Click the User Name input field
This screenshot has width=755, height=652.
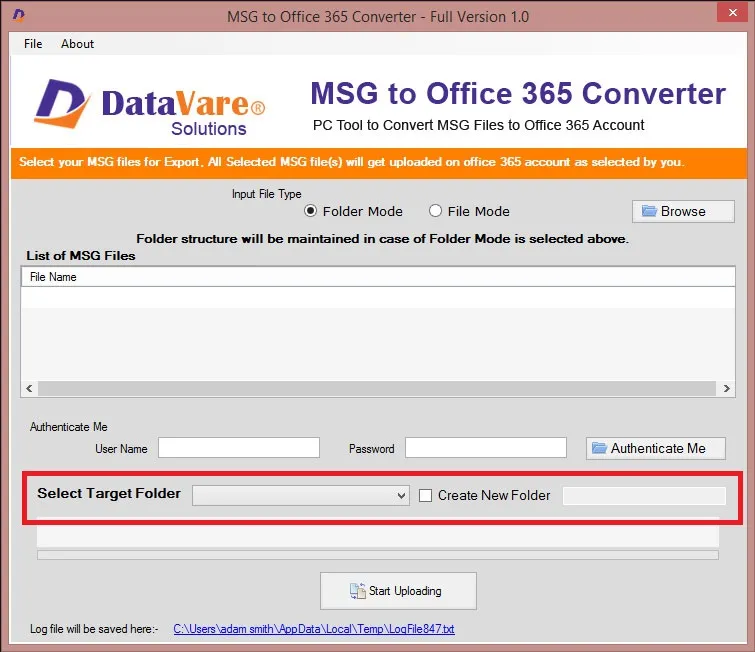tap(239, 448)
